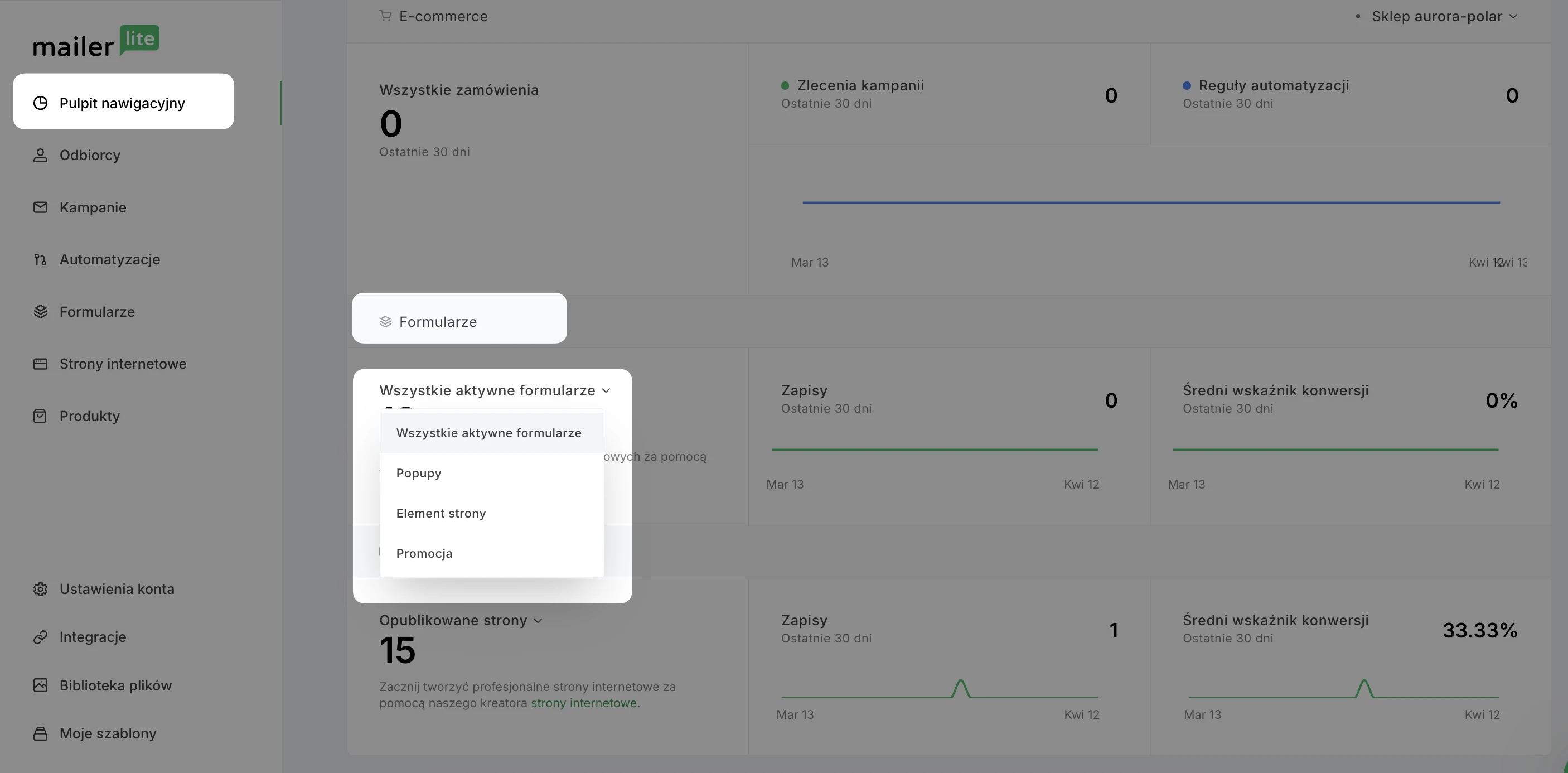Open Automatyzacje workflow icon

(40, 260)
